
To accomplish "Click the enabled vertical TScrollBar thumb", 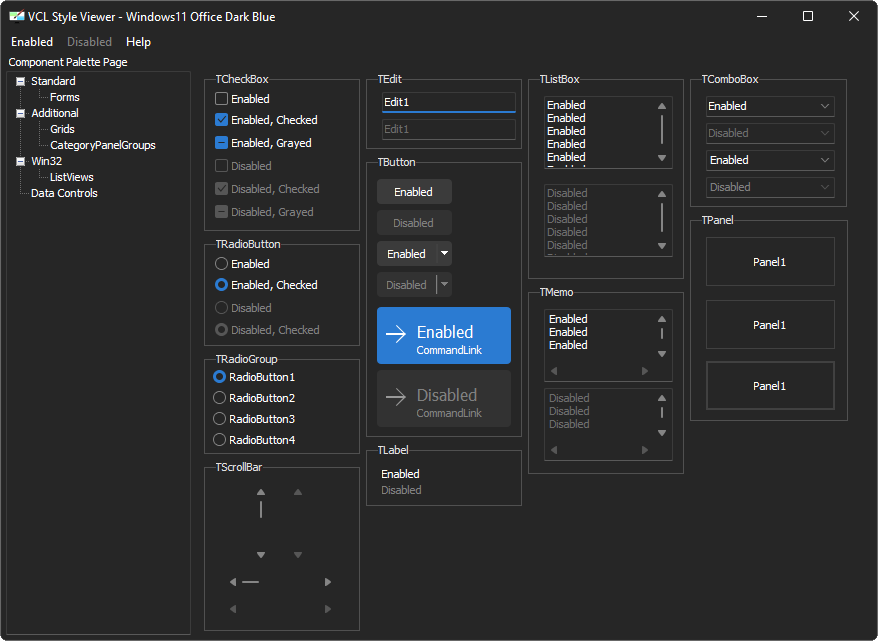I will (x=261, y=509).
